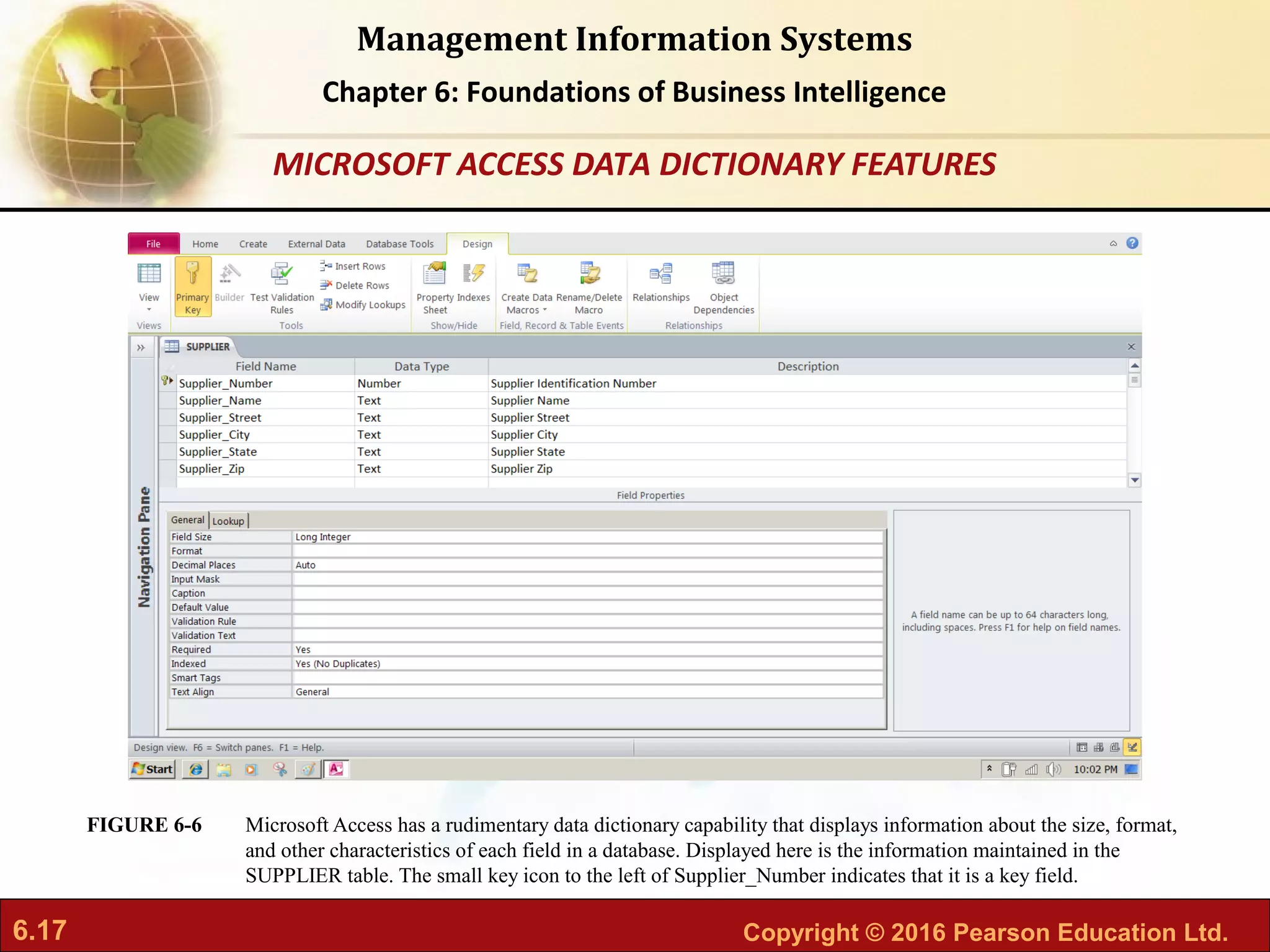Image resolution: width=1270 pixels, height=952 pixels.
Task: Switch to PivotTable View status icon
Action: click(x=1099, y=747)
